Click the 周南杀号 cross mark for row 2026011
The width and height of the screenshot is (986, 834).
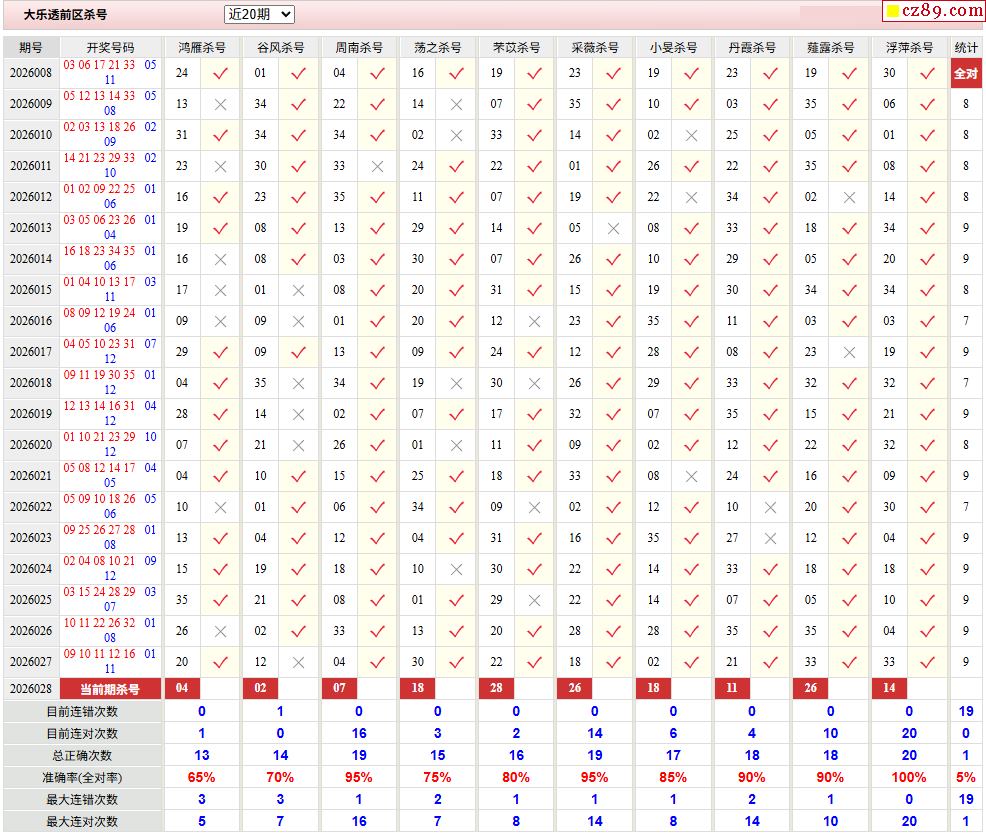pyautogui.click(x=377, y=166)
